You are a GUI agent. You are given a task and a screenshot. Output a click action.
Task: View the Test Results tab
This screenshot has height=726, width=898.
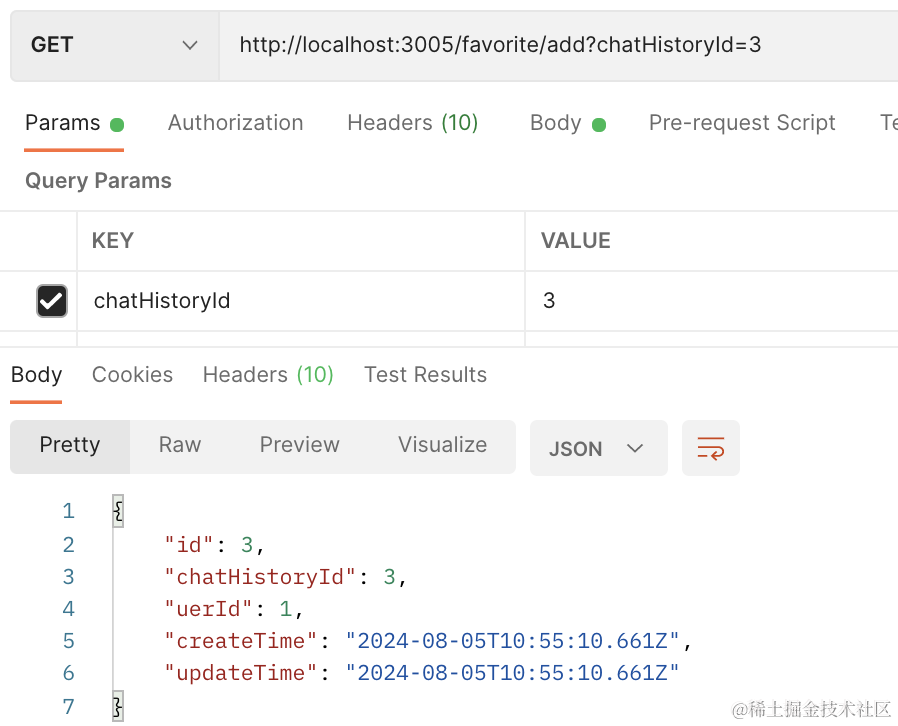[x=425, y=375]
